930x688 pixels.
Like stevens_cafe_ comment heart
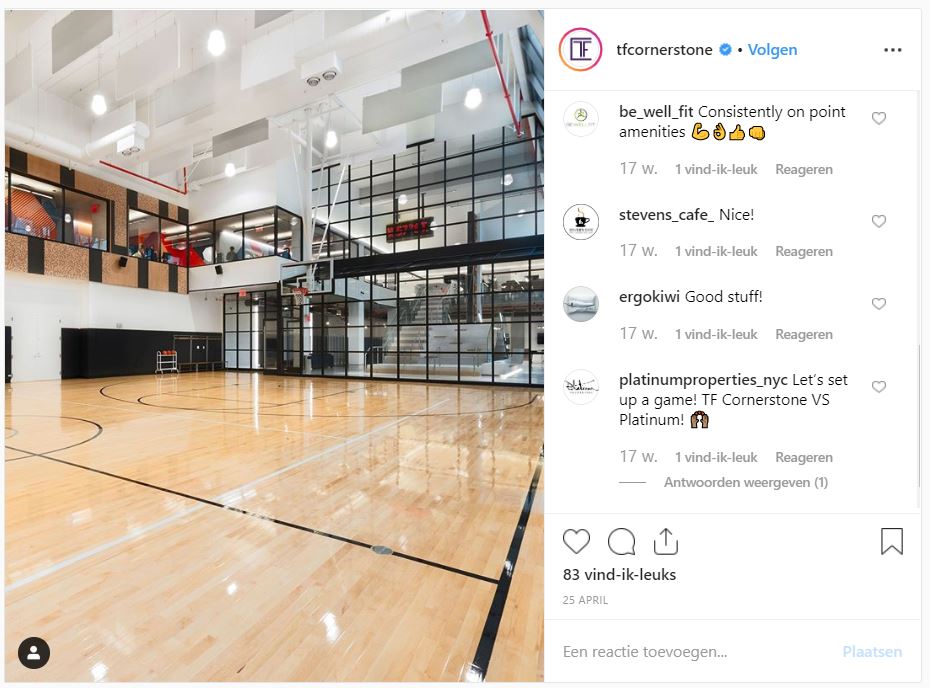878,221
